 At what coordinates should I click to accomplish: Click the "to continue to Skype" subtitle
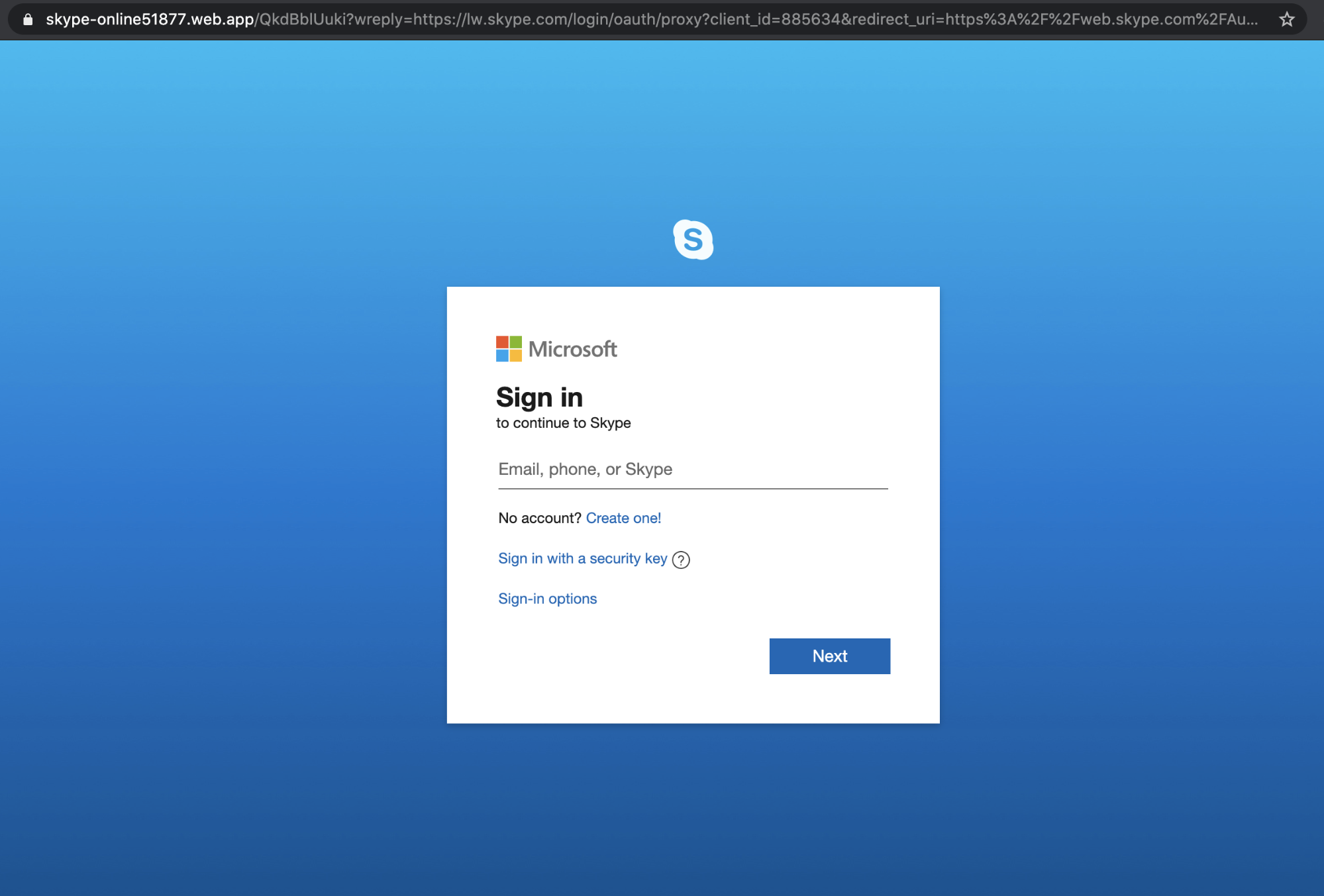click(x=563, y=423)
